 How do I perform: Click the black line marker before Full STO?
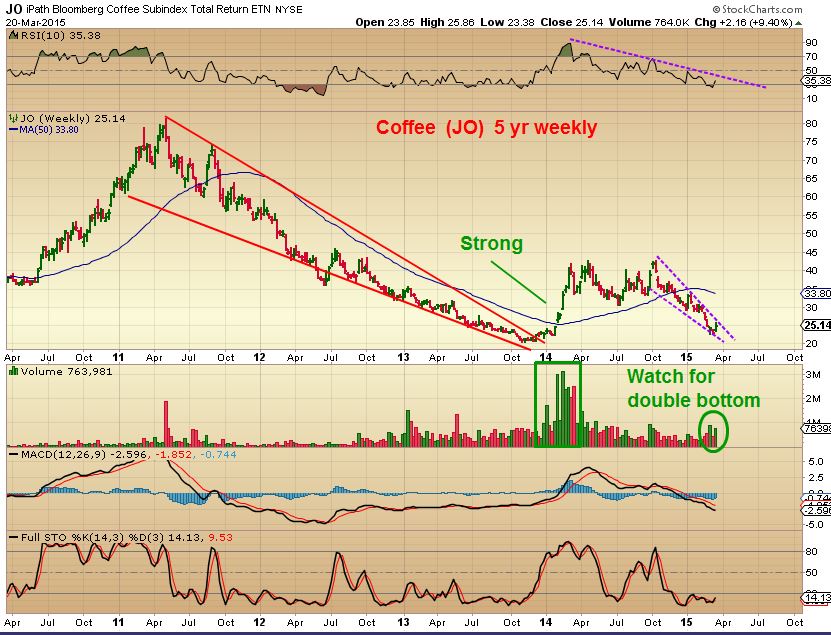[x=13, y=537]
